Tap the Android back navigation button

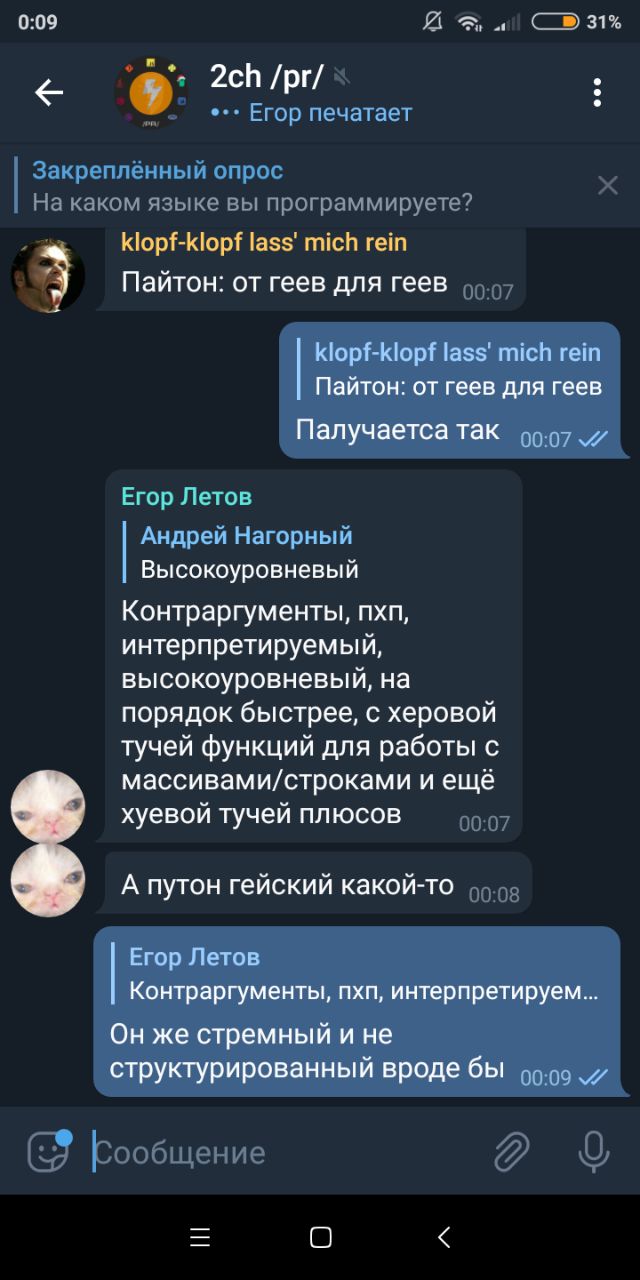coord(444,1238)
